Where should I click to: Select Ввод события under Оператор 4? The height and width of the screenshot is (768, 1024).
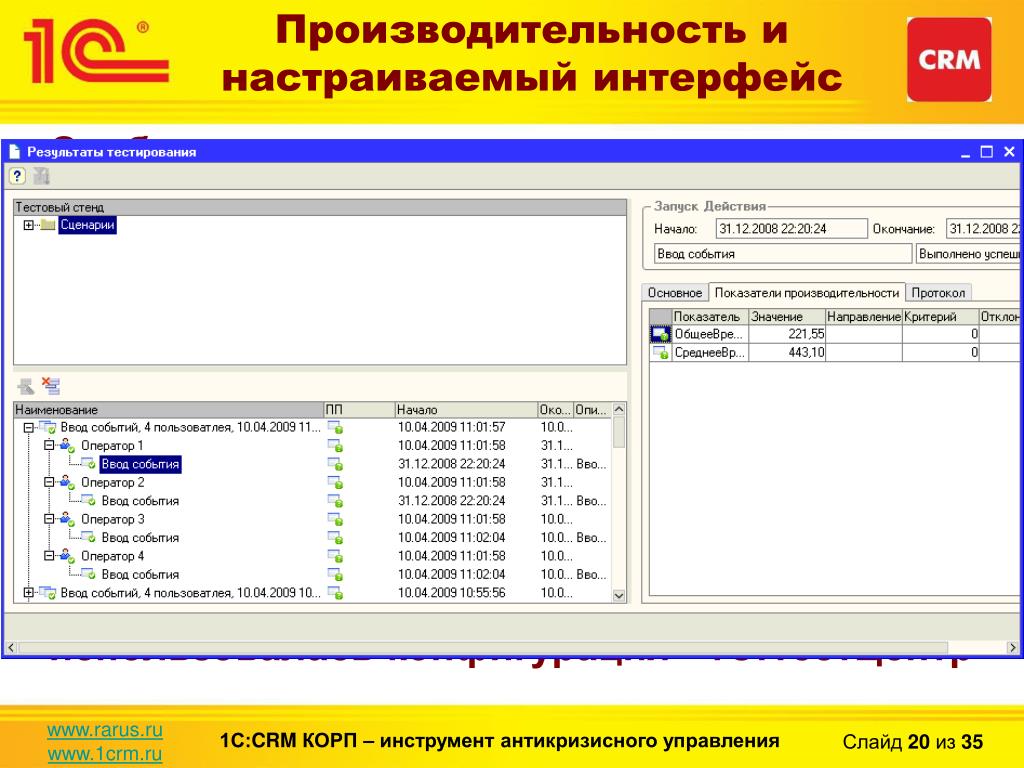(x=140, y=575)
